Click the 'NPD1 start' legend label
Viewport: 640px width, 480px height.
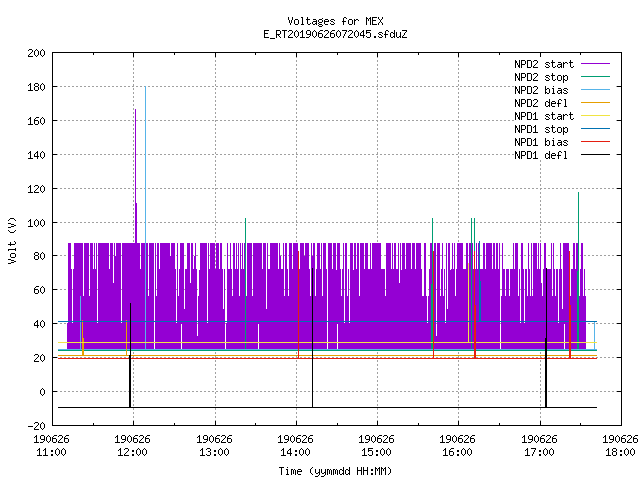click(544, 116)
